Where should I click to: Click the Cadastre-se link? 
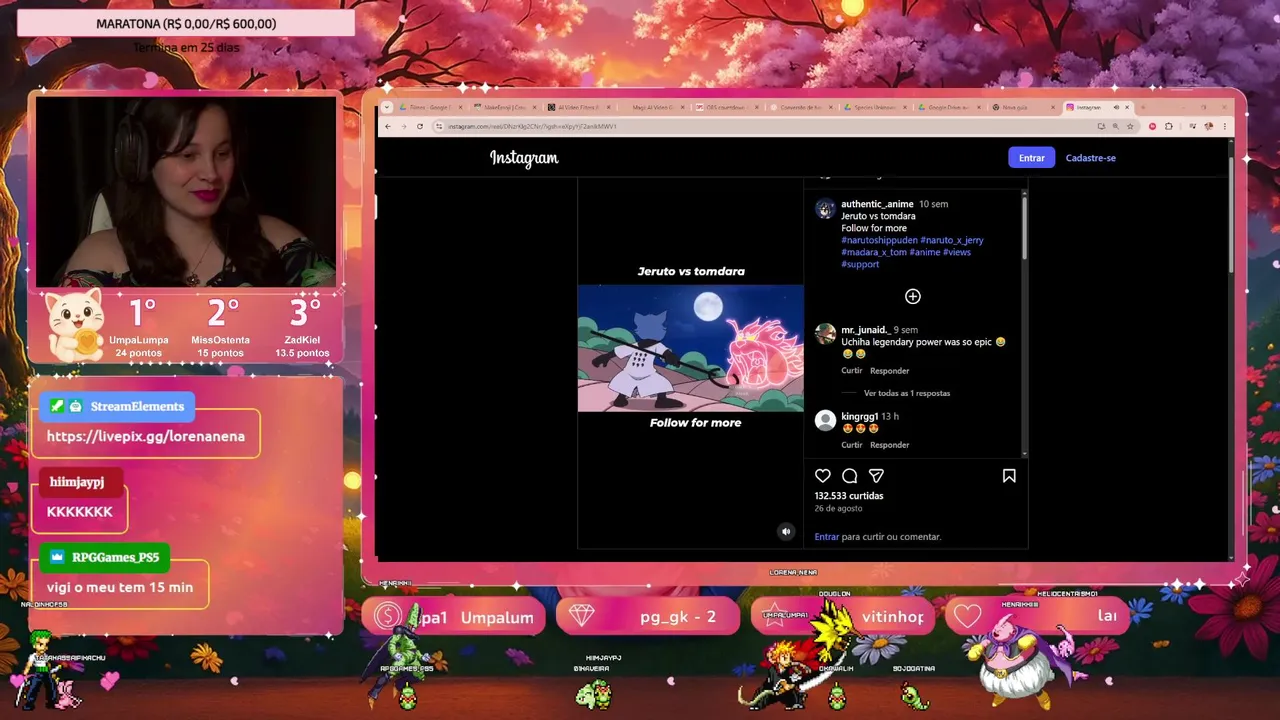coord(1090,158)
